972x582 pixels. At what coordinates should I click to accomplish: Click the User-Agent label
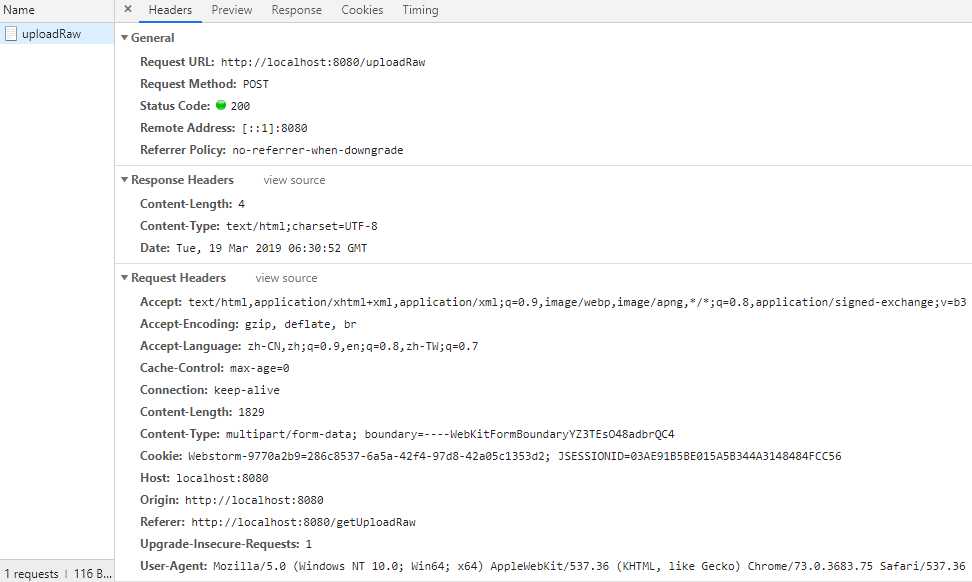(173, 566)
